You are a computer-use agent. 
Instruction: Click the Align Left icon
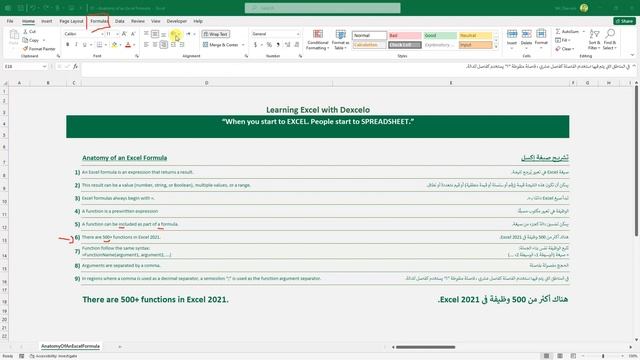tap(146, 44)
